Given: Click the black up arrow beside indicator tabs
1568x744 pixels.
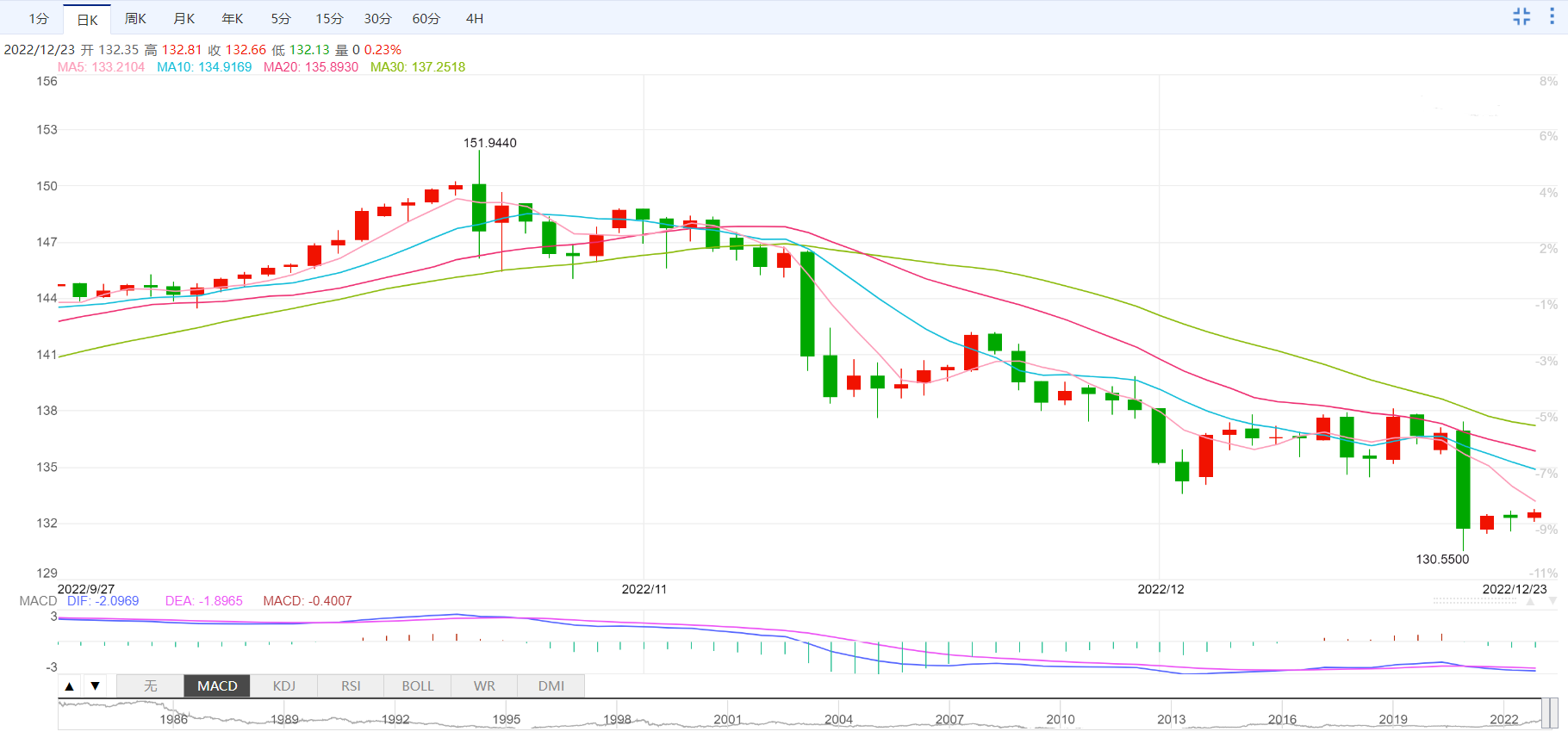Looking at the screenshot, I should click(70, 686).
